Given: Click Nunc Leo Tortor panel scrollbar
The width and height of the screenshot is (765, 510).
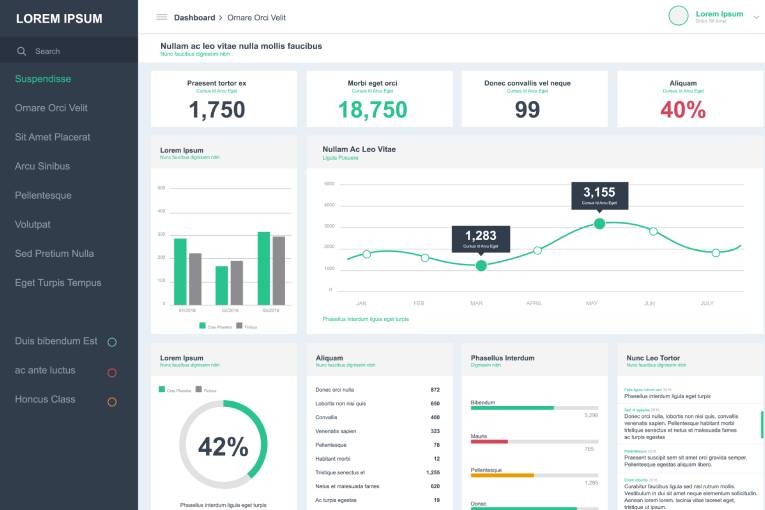Looking at the screenshot, I should [x=762, y=425].
